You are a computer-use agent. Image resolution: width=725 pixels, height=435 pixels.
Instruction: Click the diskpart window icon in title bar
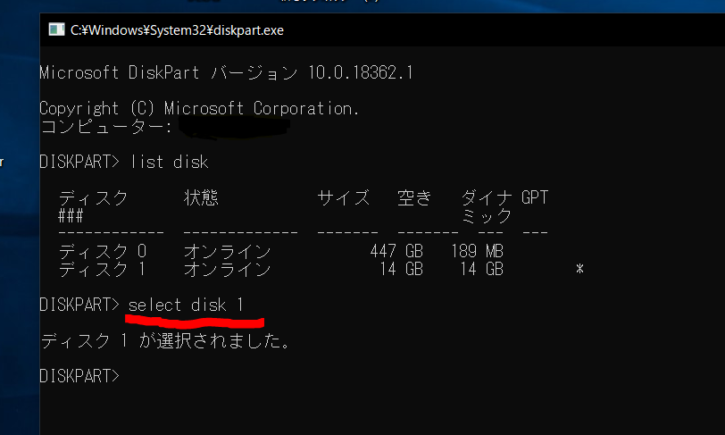55,30
